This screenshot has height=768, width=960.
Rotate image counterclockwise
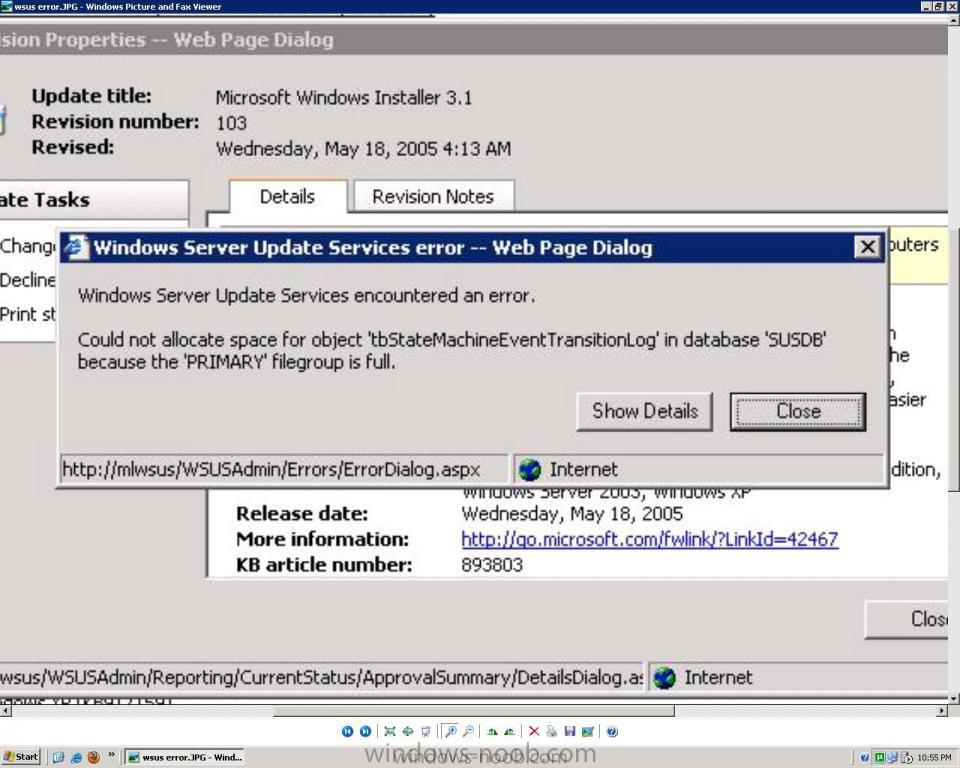509,731
